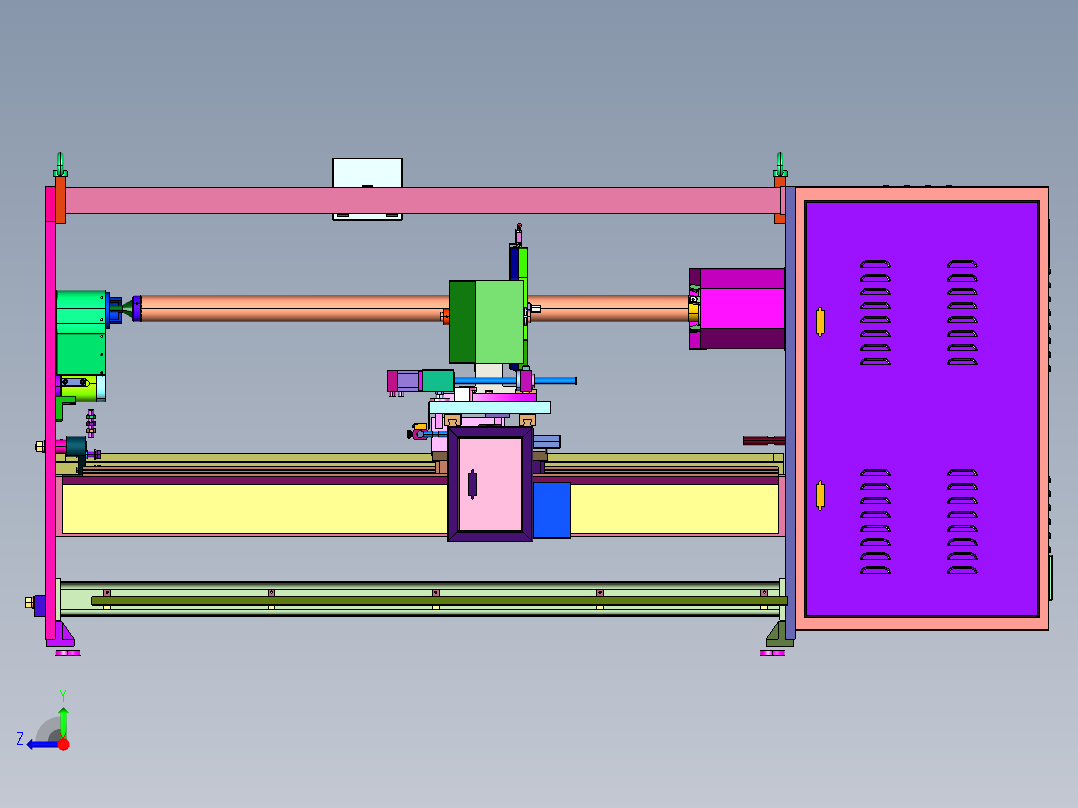Image resolution: width=1078 pixels, height=808 pixels.
Task: Select the green eye bolt at top left
Action: (60, 164)
